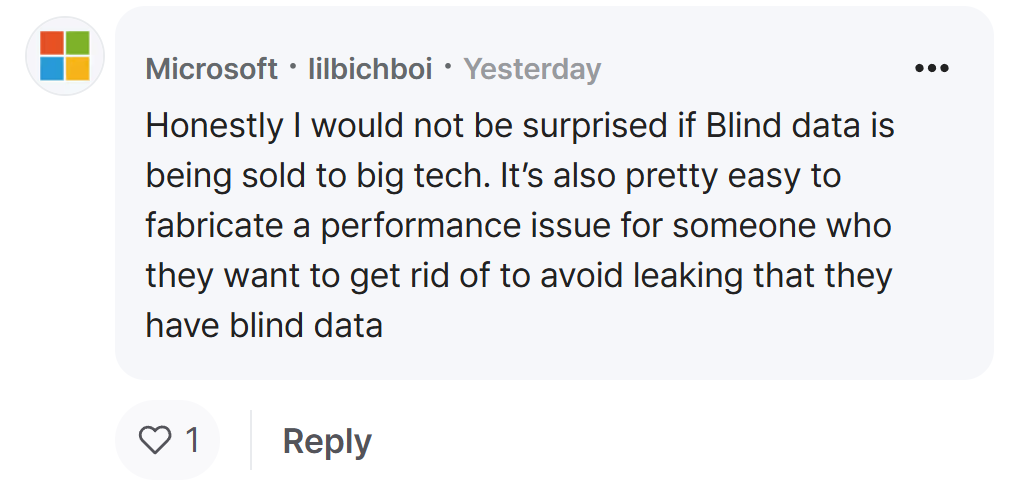Click the yellow square of Microsoft logo

[78, 69]
